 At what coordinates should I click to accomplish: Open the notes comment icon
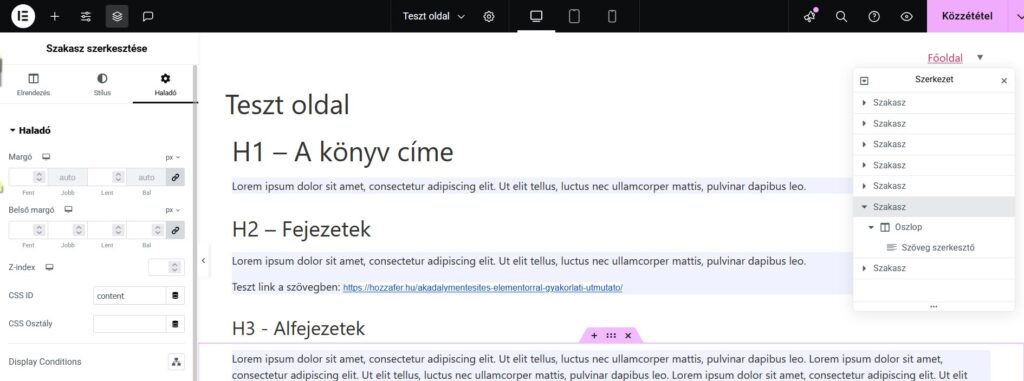pos(148,16)
